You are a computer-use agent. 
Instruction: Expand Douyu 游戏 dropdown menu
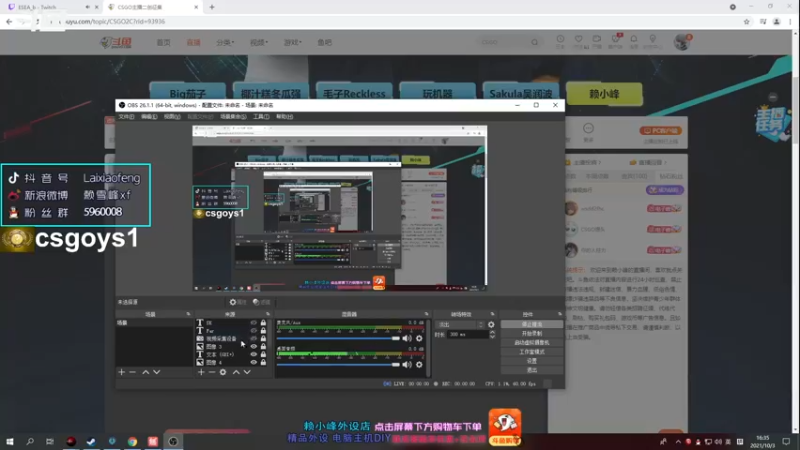coord(292,42)
